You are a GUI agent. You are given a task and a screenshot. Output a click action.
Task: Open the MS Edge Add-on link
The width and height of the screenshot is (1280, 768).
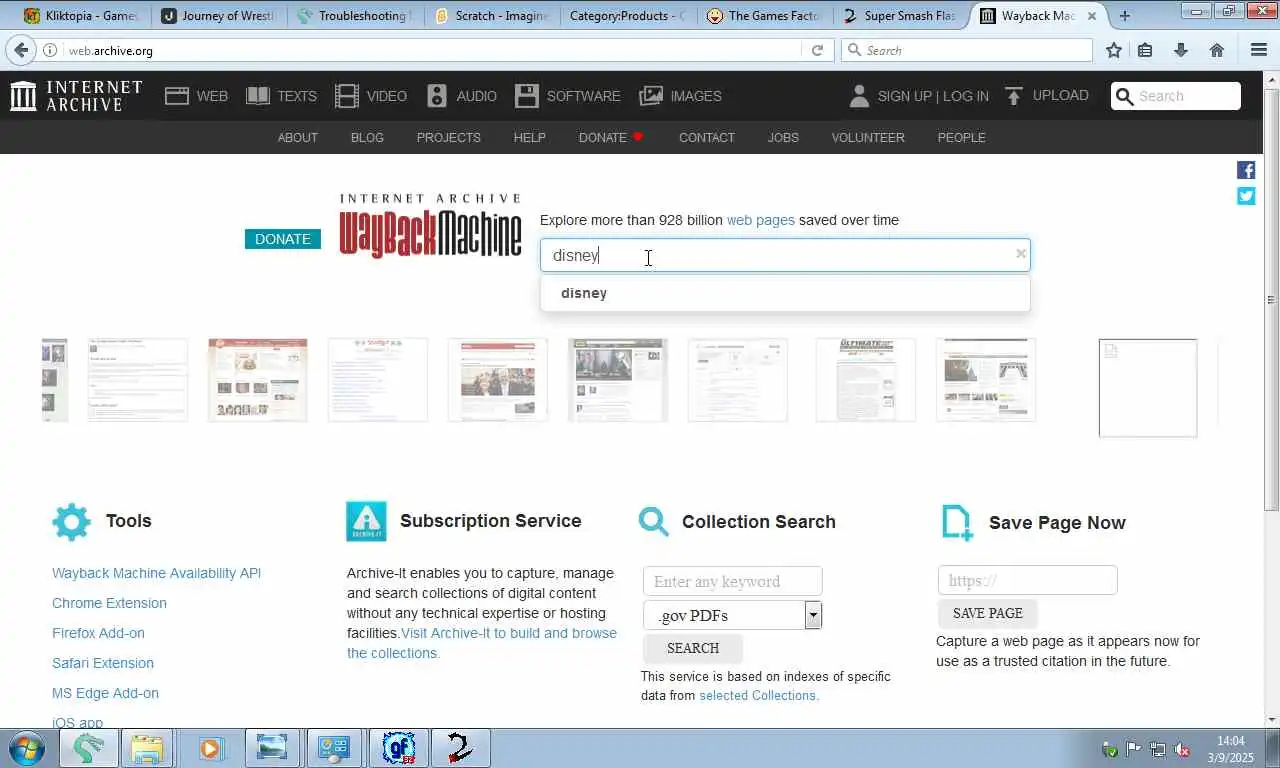[x=105, y=693]
